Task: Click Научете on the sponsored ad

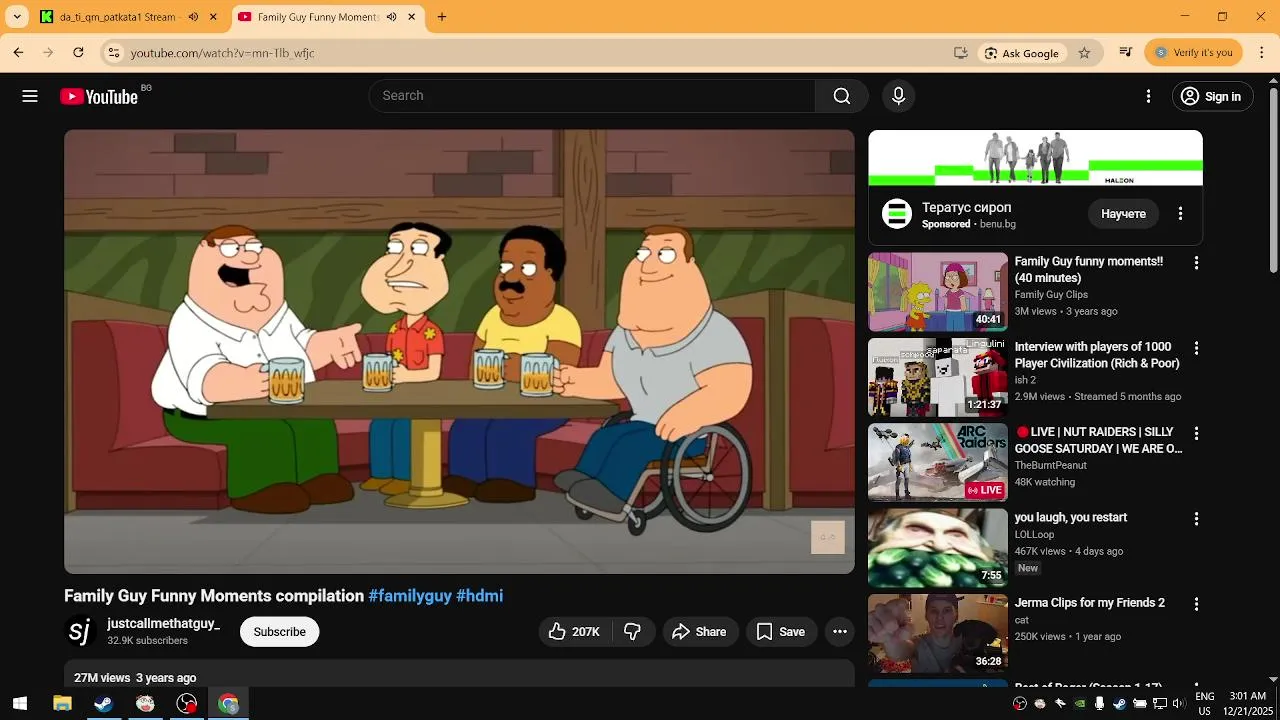Action: point(1123,214)
